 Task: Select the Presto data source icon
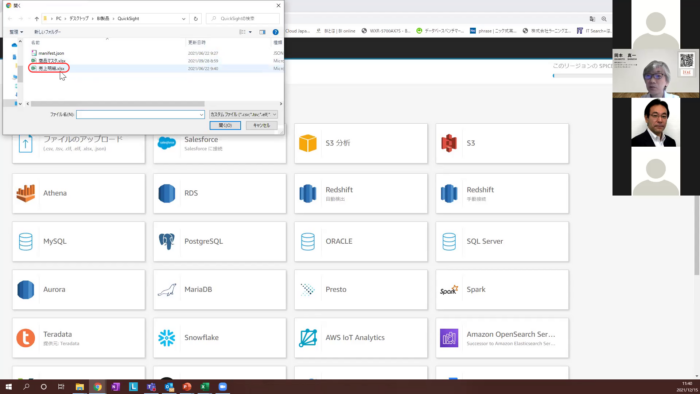pyautogui.click(x=308, y=290)
